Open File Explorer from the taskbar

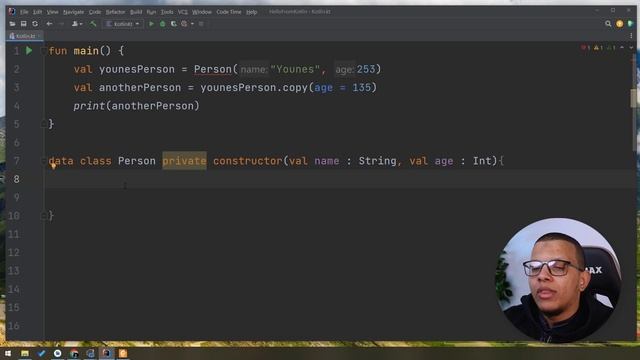25,353
